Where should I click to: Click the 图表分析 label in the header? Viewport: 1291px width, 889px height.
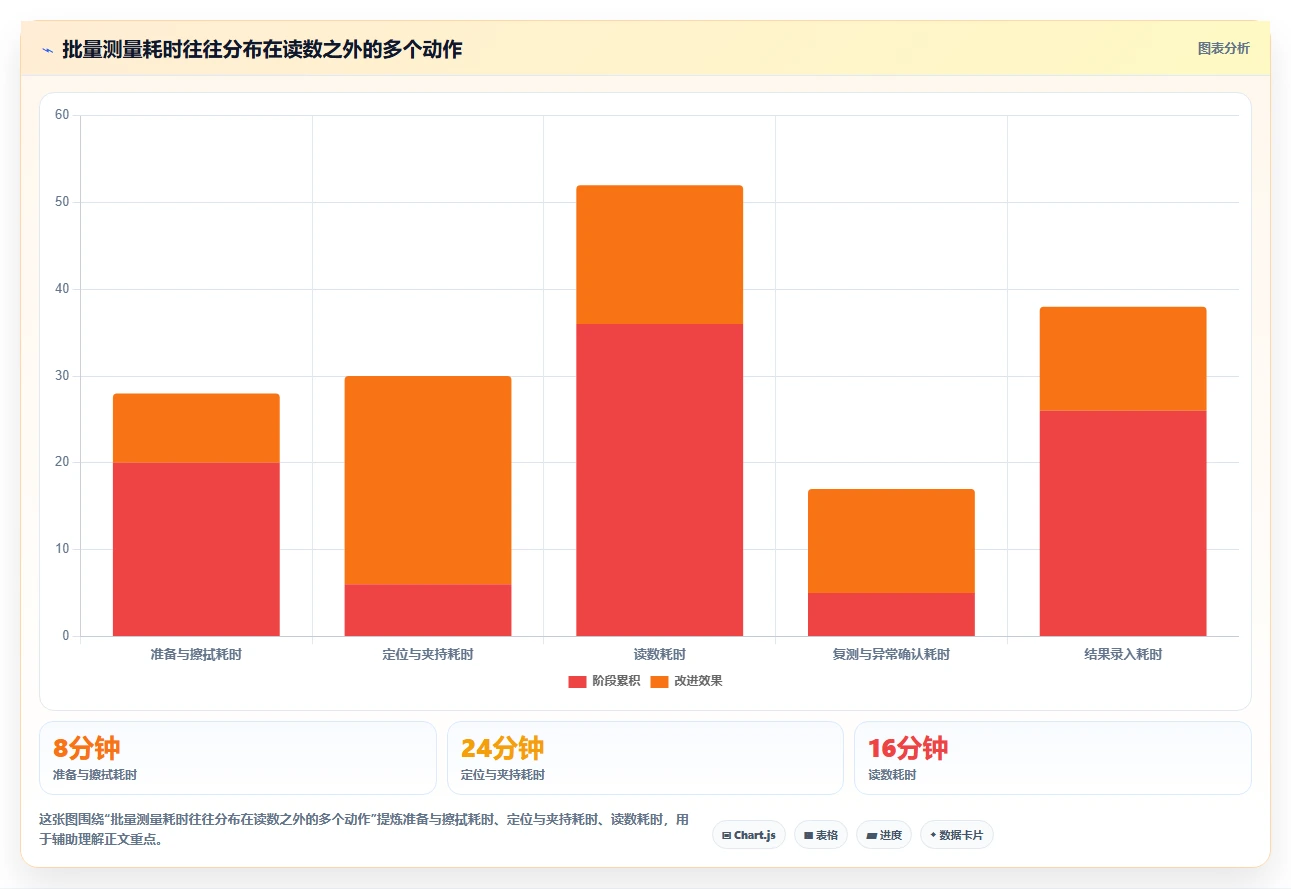point(1223,48)
